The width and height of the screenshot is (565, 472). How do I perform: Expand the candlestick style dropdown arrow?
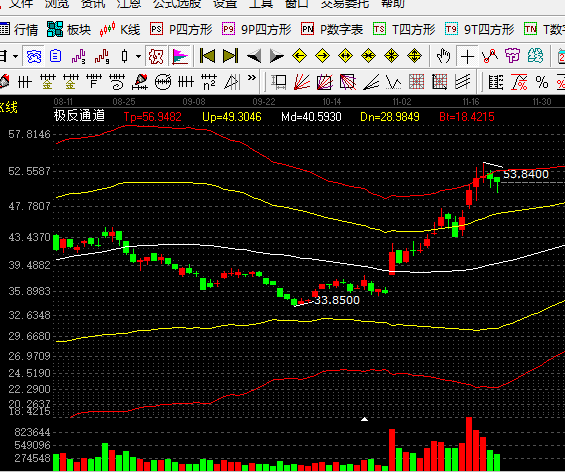click(x=138, y=57)
